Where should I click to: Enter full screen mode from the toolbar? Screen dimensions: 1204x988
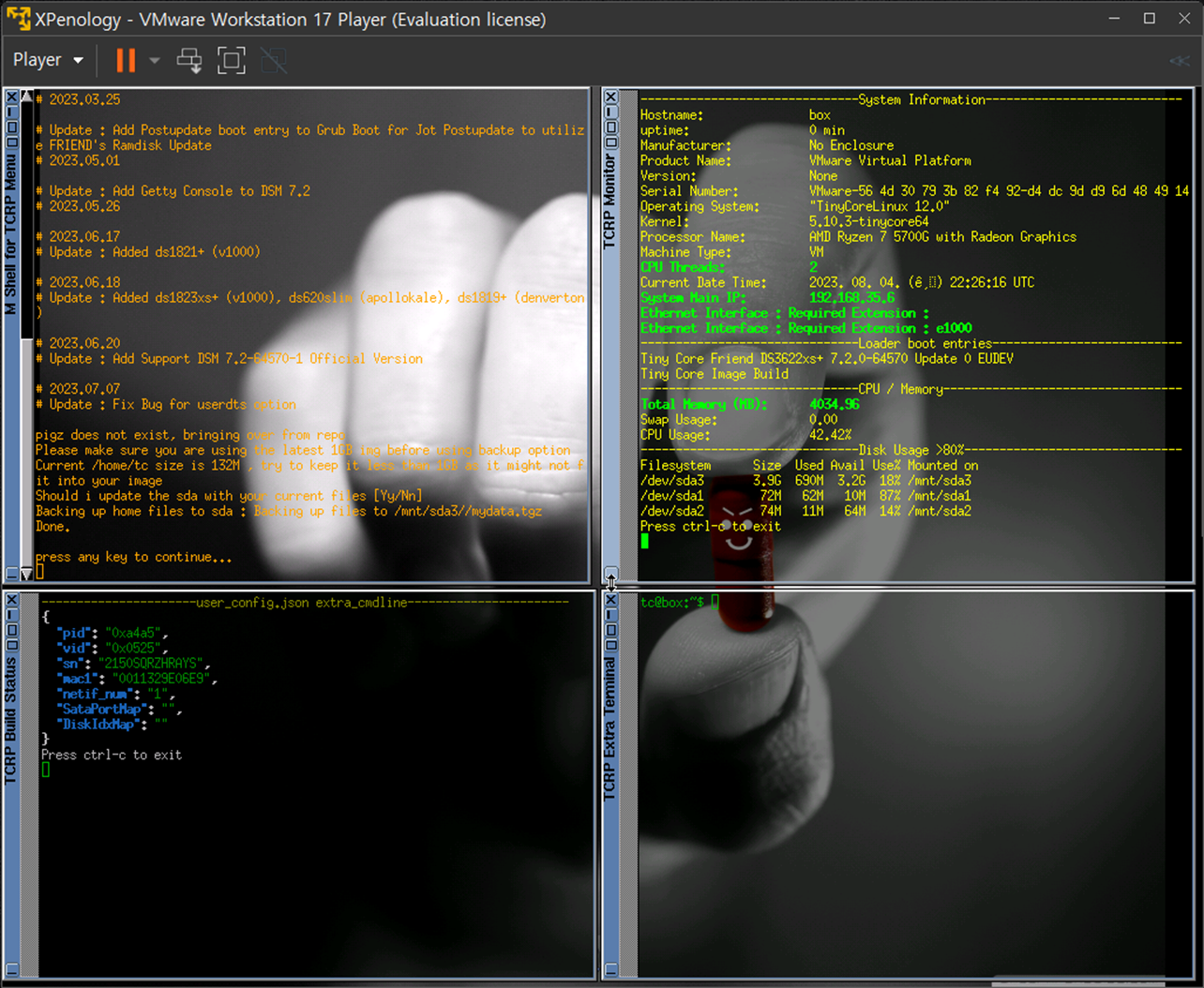(x=231, y=60)
